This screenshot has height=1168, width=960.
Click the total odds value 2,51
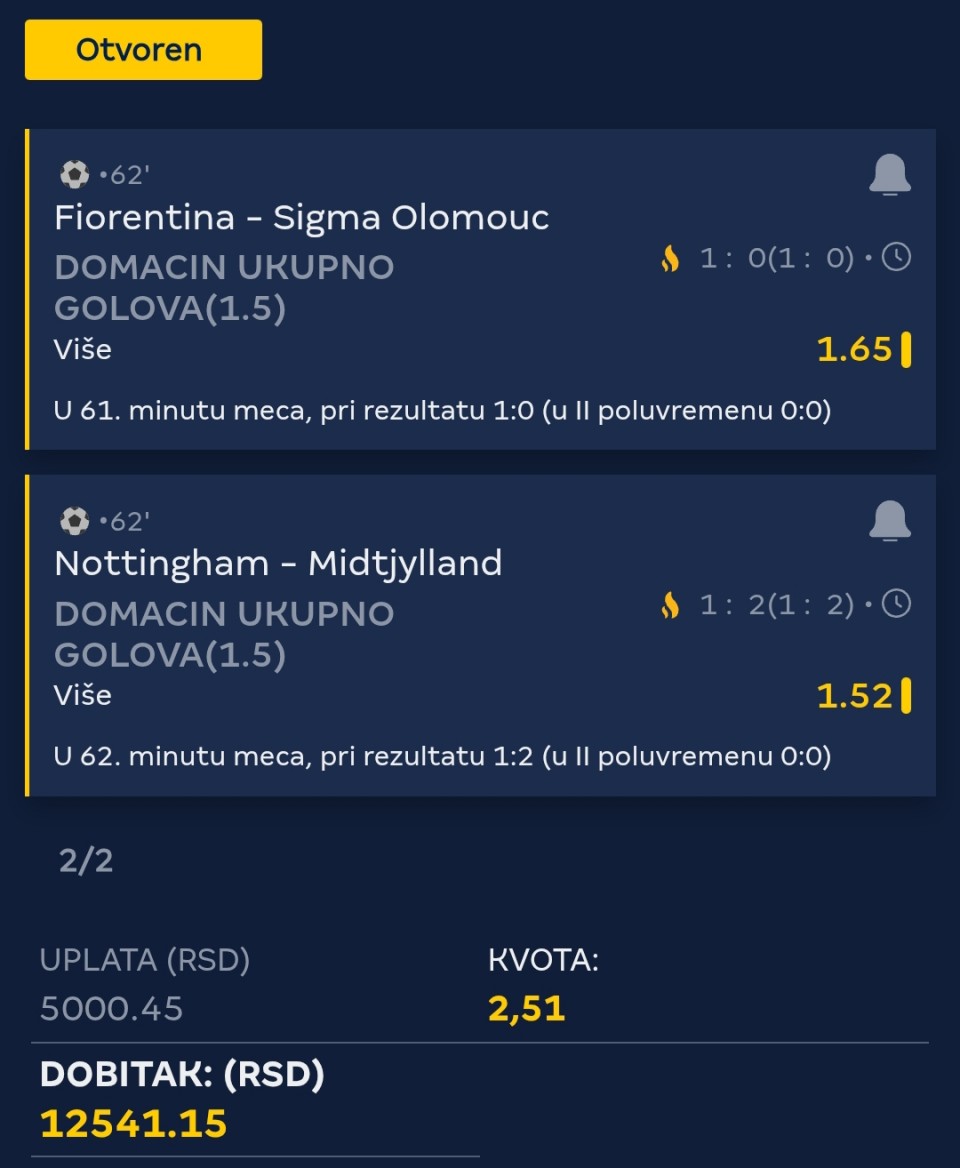click(527, 1008)
